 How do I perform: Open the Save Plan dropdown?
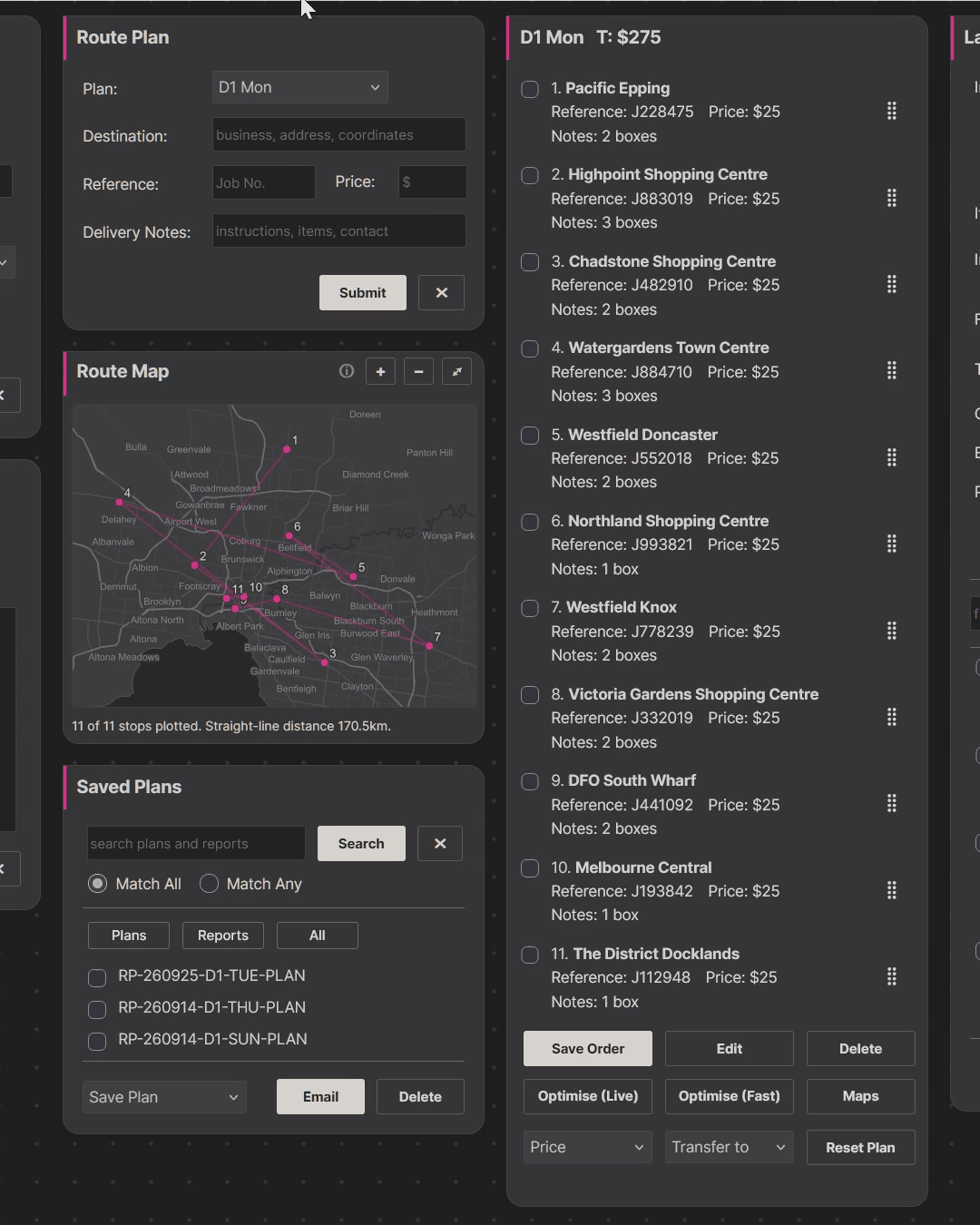tap(164, 1097)
